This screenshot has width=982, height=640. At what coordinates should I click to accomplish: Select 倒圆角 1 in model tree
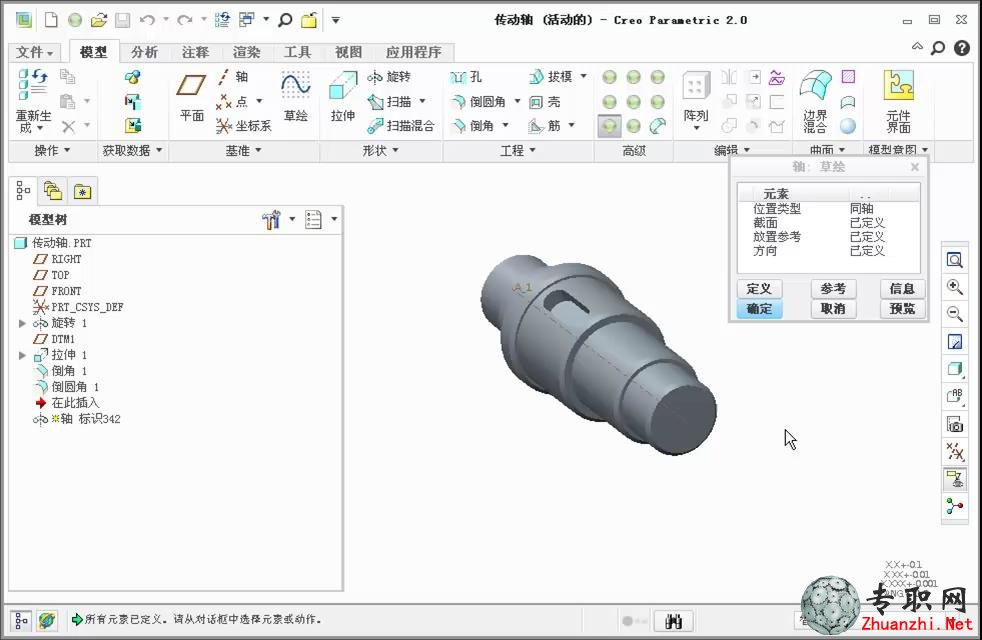pos(66,387)
